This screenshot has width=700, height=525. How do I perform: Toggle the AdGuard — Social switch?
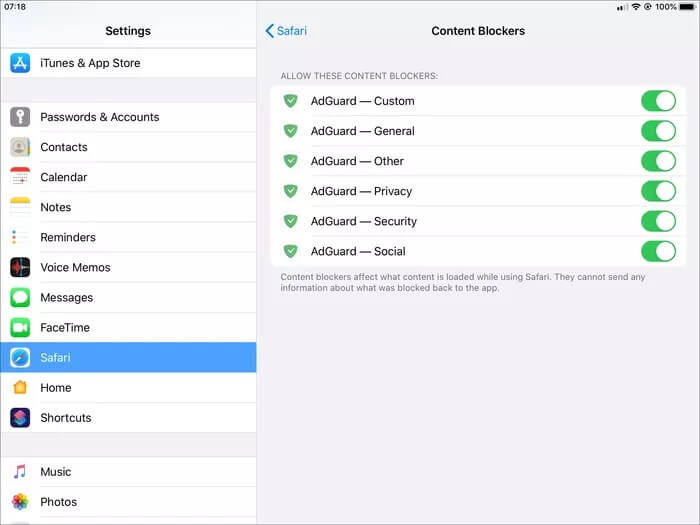(x=658, y=251)
